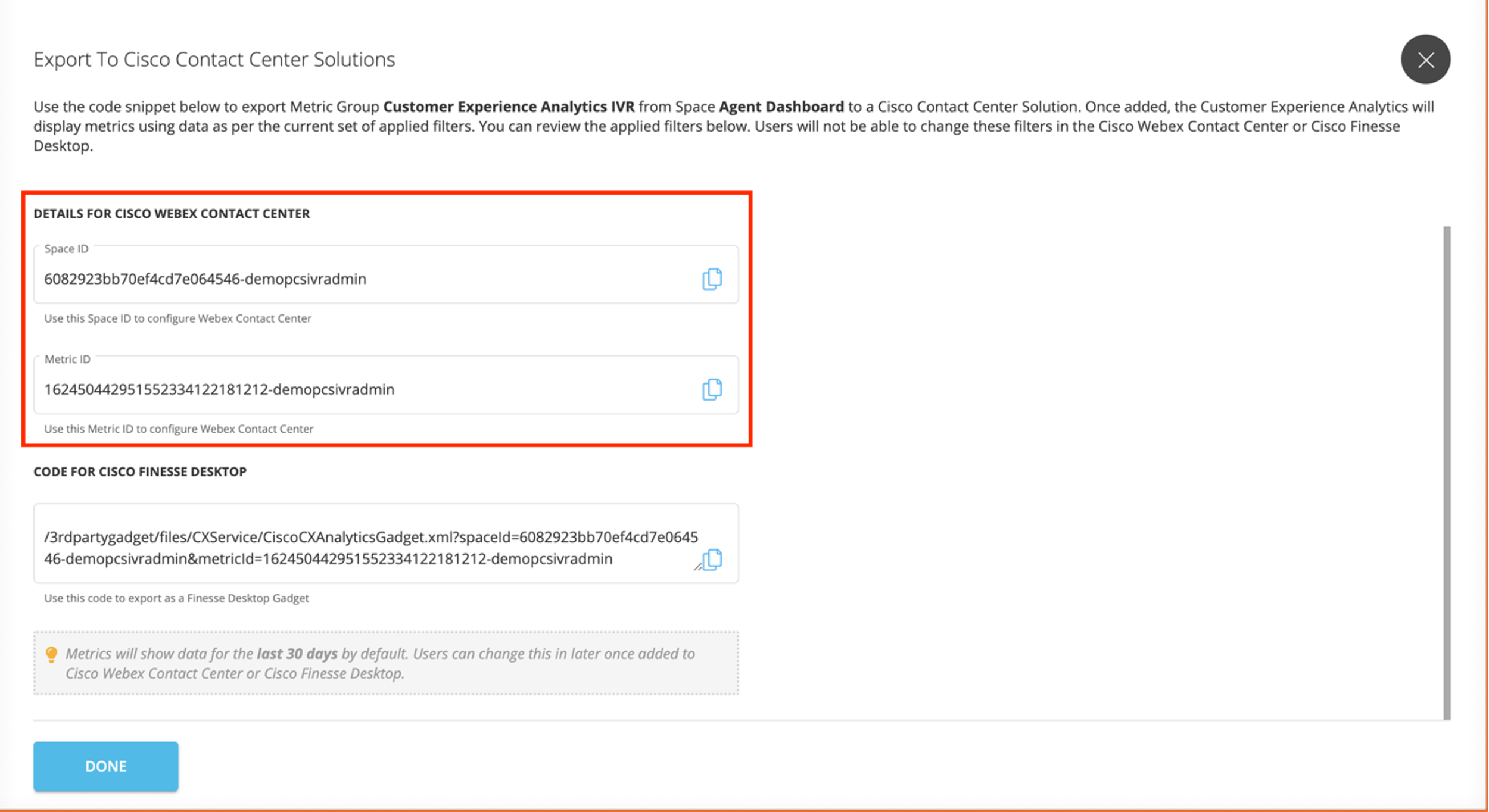Click the lightbulb tip icon

pyautogui.click(x=52, y=655)
